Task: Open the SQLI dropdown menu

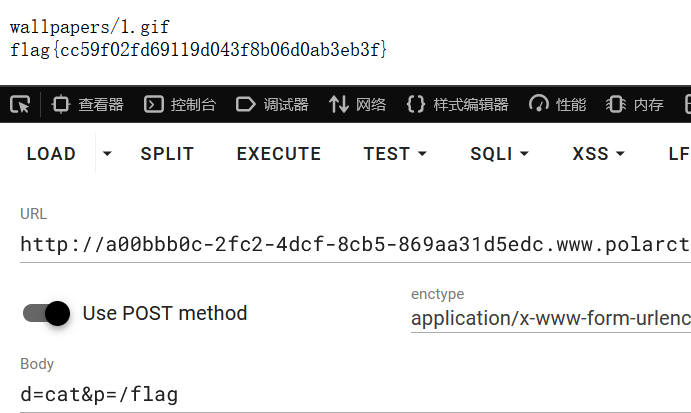Action: pos(499,154)
